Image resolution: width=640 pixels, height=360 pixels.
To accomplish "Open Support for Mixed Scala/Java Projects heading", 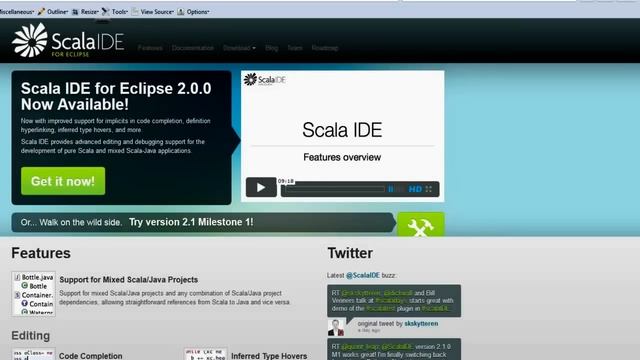I will 129,280.
